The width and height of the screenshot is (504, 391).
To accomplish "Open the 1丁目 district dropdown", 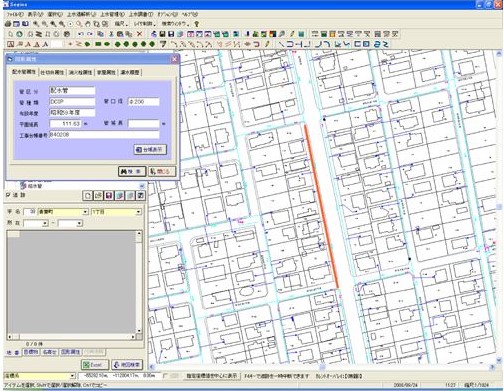I will pyautogui.click(x=116, y=212).
